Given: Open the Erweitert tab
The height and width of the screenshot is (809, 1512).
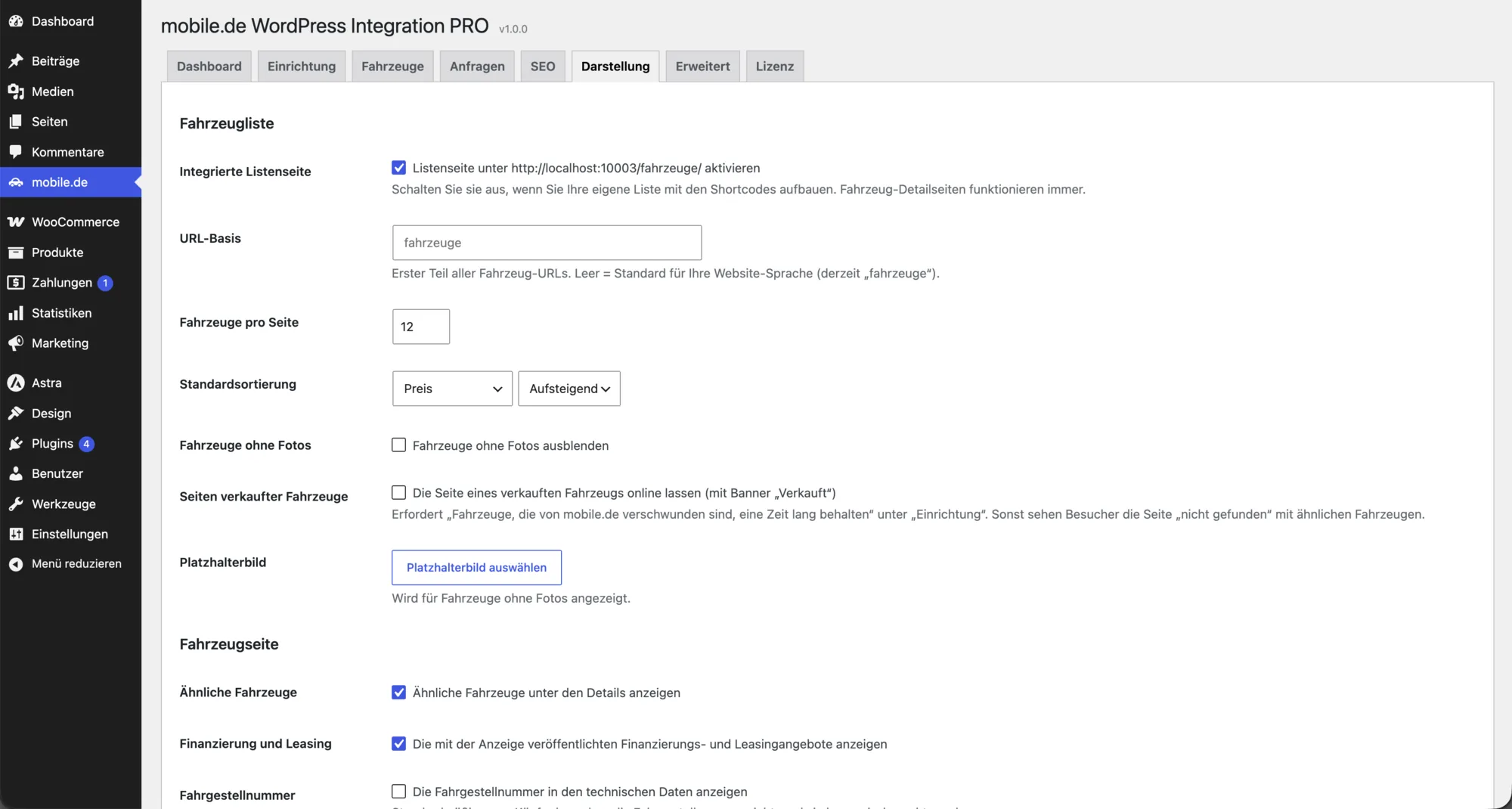Looking at the screenshot, I should (x=702, y=67).
